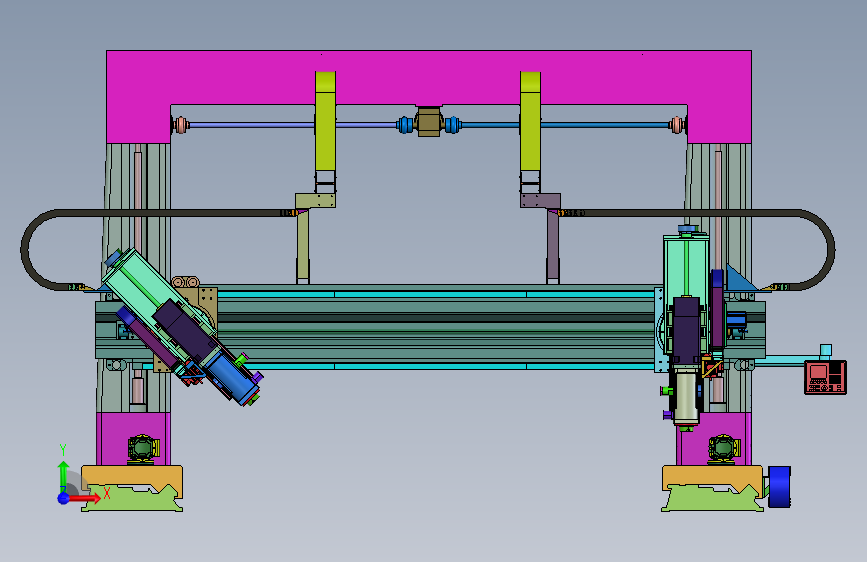Select the green gear motor on the left column
The image size is (867, 562).
click(x=143, y=449)
